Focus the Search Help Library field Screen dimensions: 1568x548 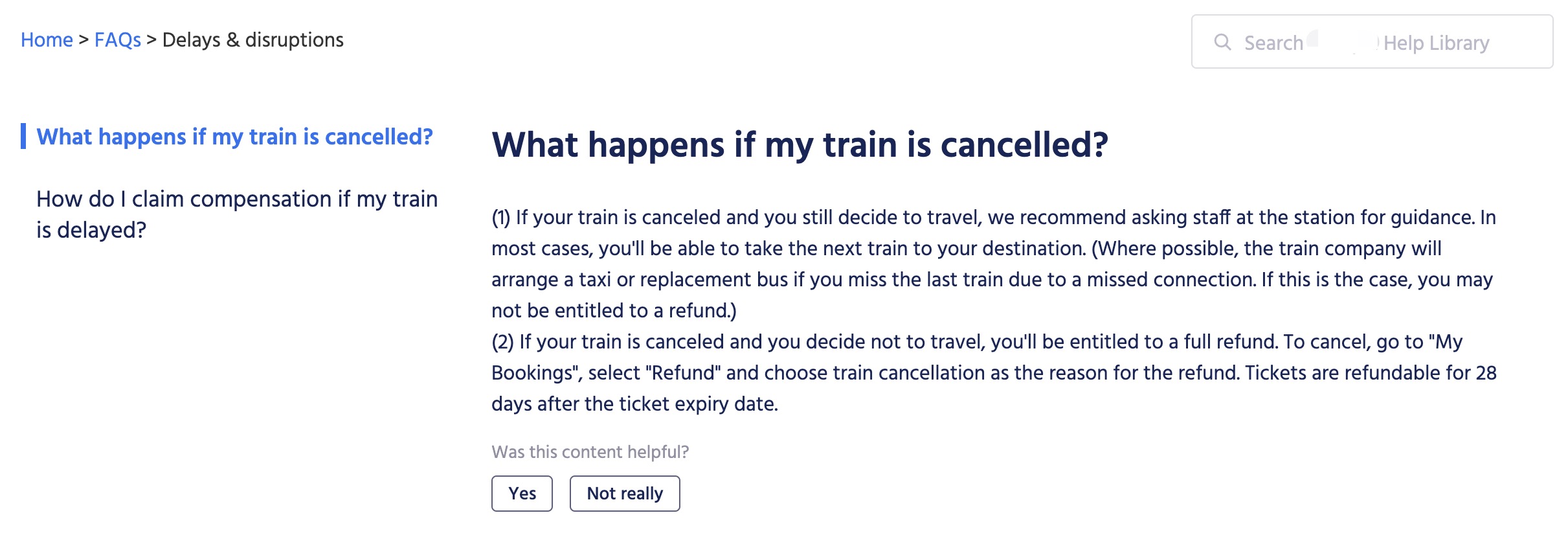[x=1372, y=41]
